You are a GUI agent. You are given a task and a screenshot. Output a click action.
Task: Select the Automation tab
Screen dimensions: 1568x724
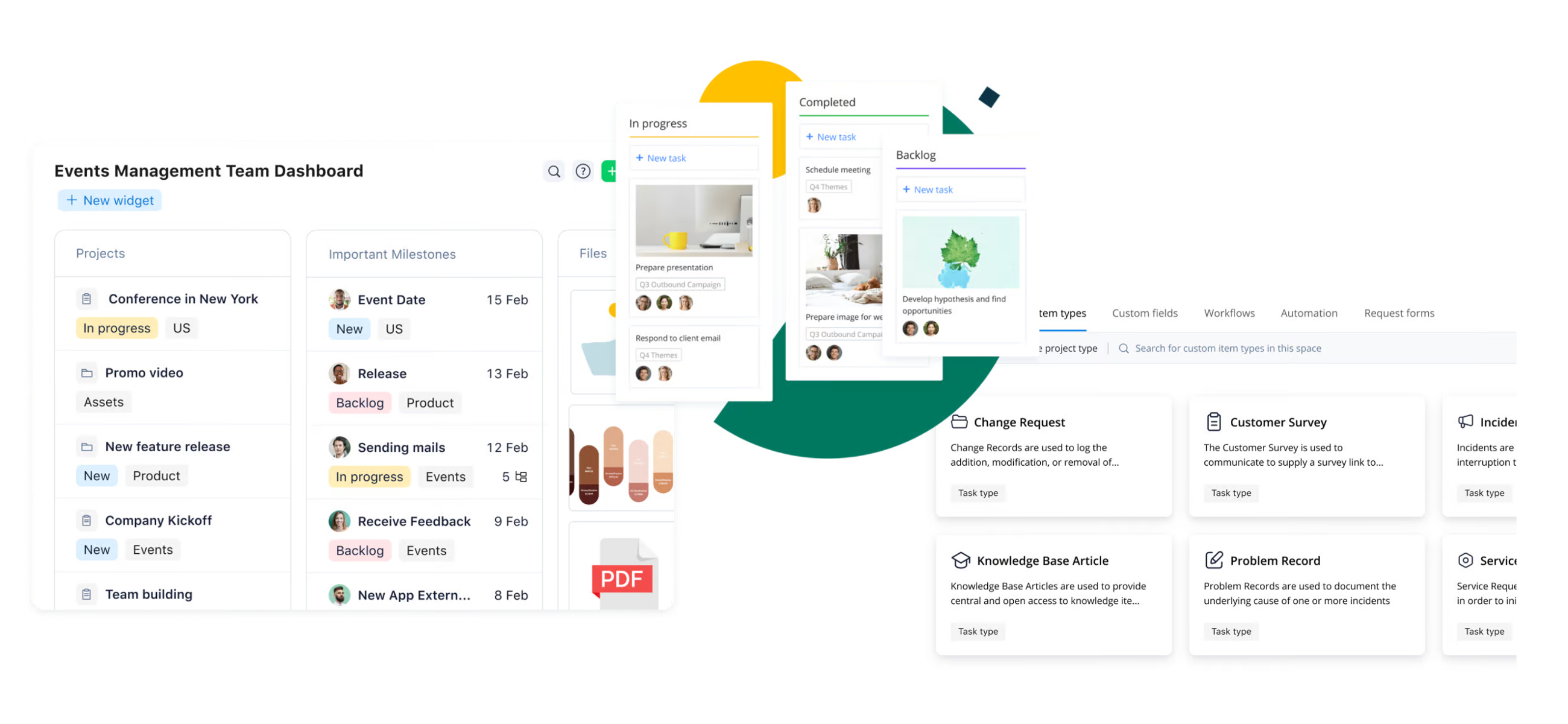tap(1309, 313)
